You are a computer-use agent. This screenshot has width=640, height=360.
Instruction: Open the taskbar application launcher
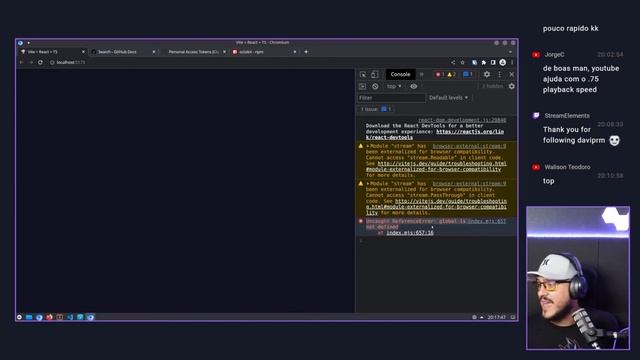pos(19,317)
